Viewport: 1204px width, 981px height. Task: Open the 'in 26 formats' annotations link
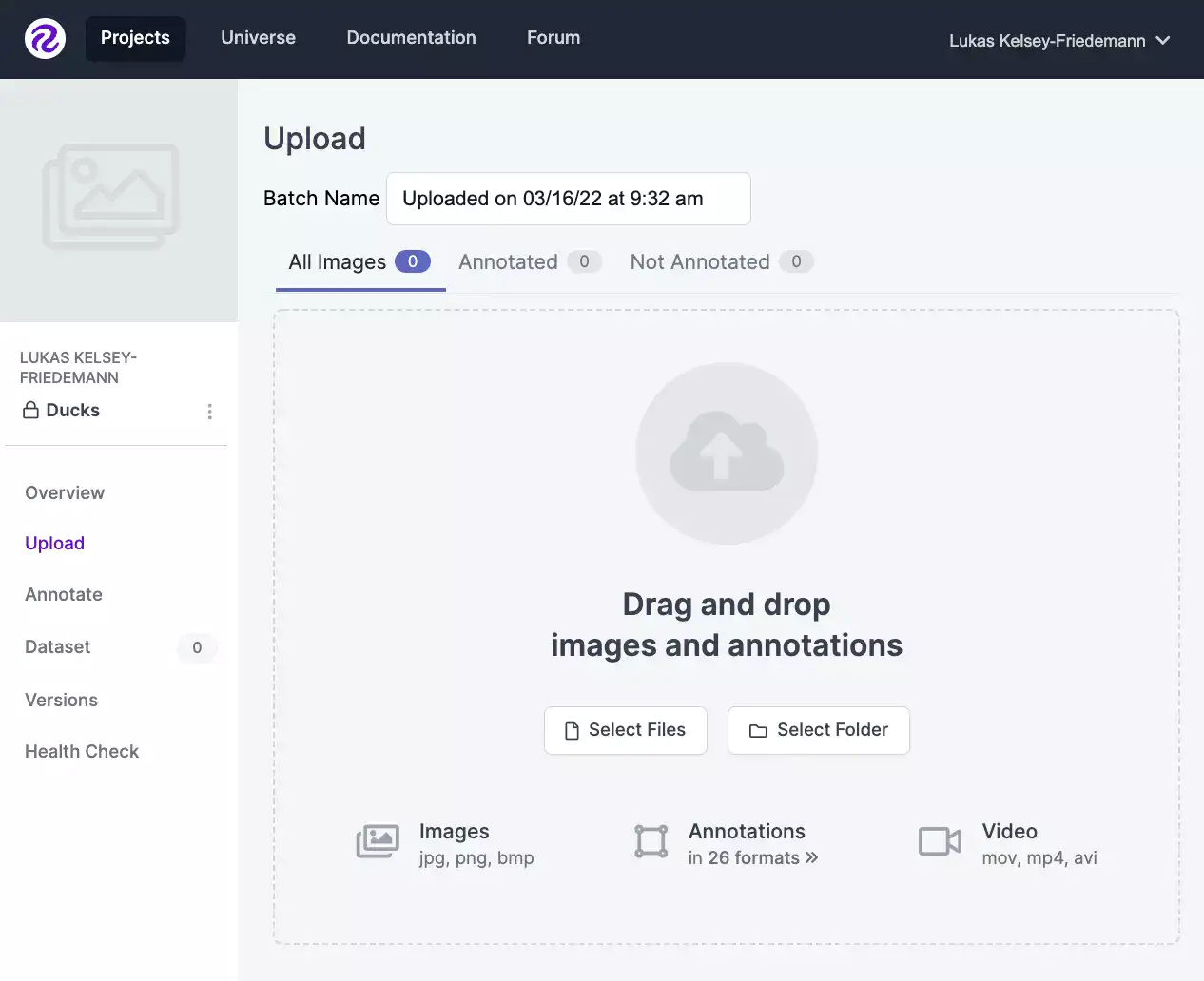pos(753,857)
